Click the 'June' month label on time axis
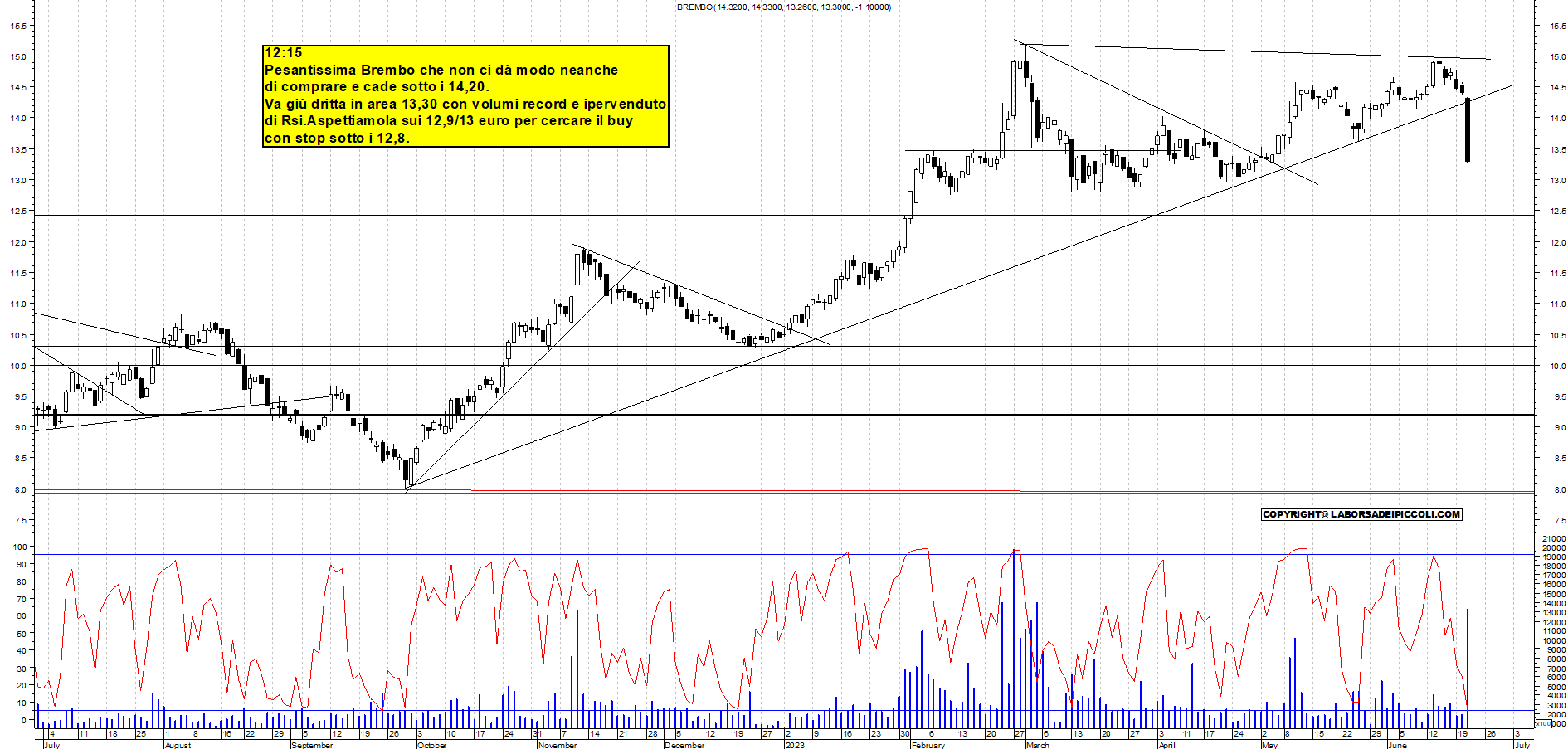 coord(1398,745)
